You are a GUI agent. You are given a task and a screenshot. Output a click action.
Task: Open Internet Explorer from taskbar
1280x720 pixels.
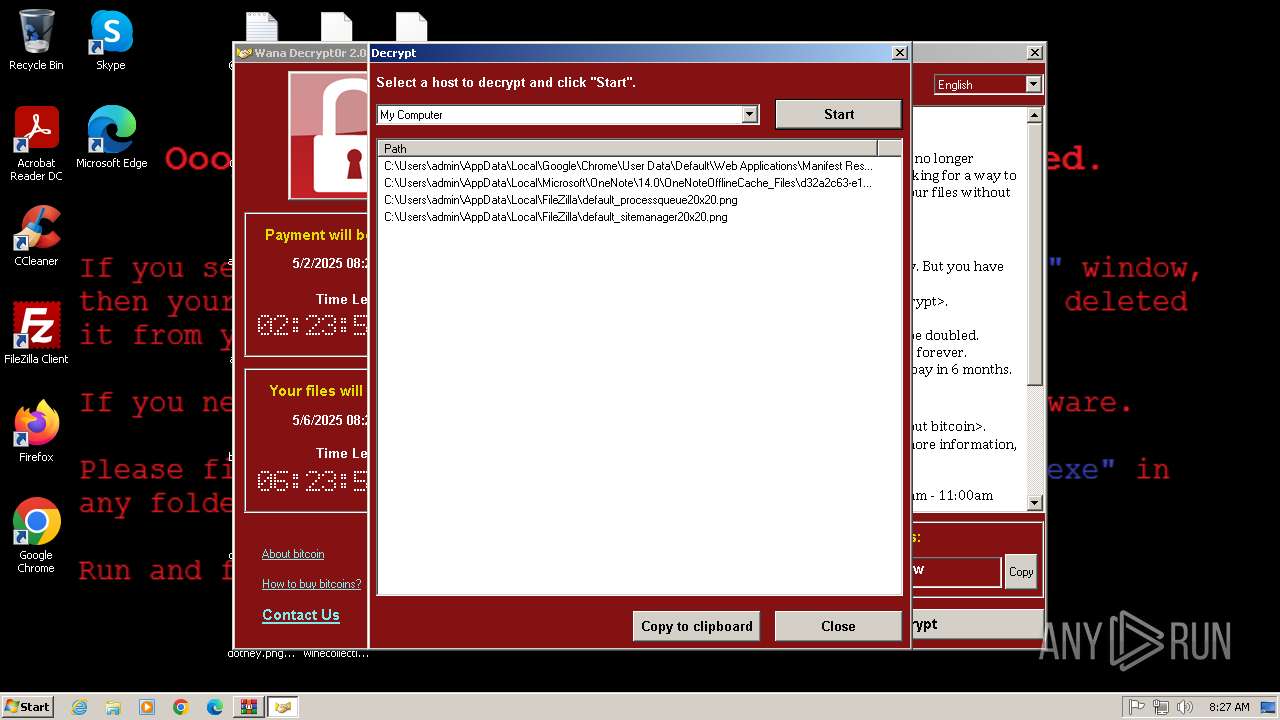point(79,707)
